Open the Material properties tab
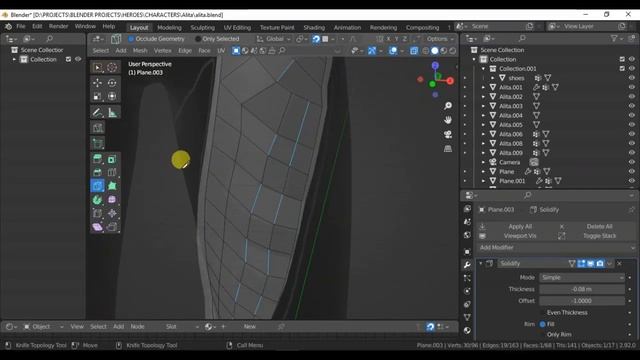Screen dimensions: 640x360 pyautogui.click(x=467, y=330)
